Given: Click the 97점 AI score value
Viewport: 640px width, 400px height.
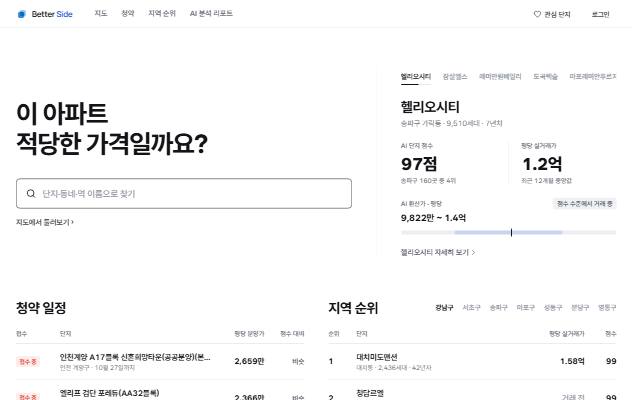Looking at the screenshot, I should [419, 164].
